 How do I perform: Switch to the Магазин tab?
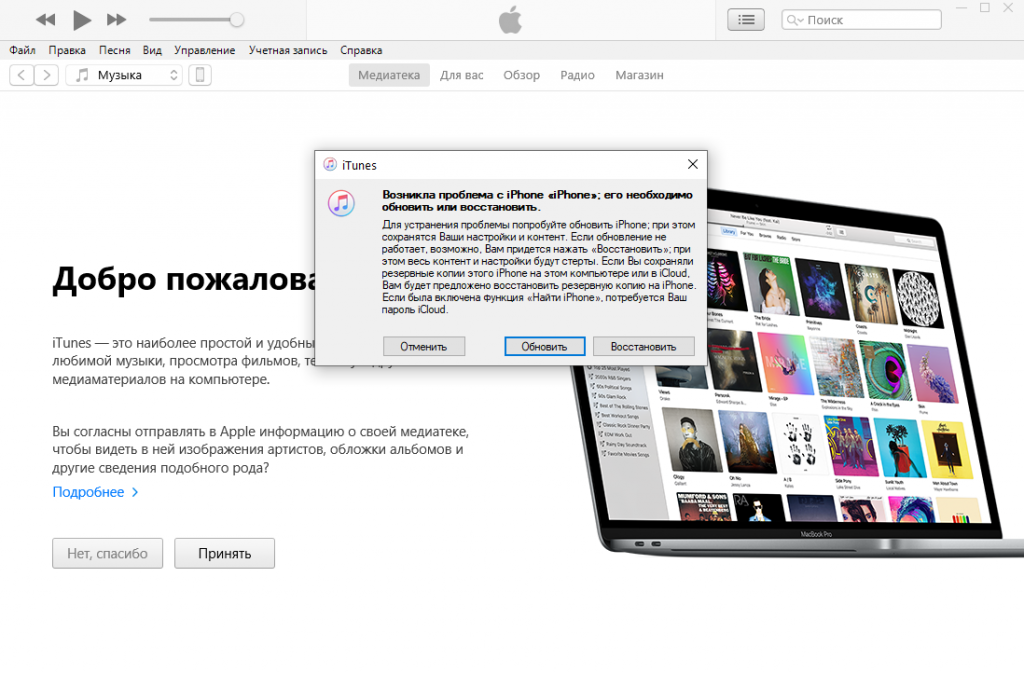(639, 75)
